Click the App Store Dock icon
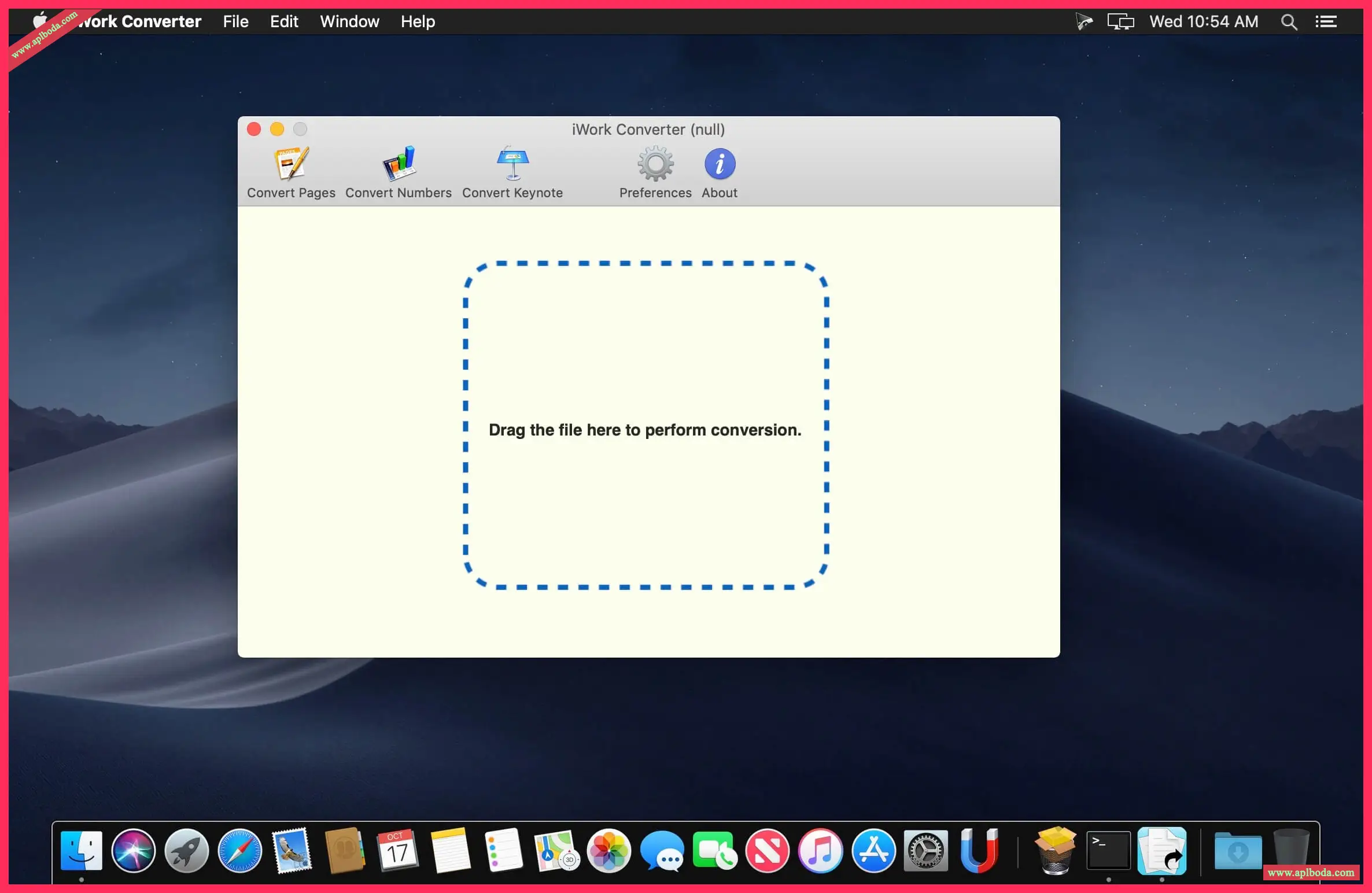The width and height of the screenshot is (1372, 893). (x=873, y=851)
